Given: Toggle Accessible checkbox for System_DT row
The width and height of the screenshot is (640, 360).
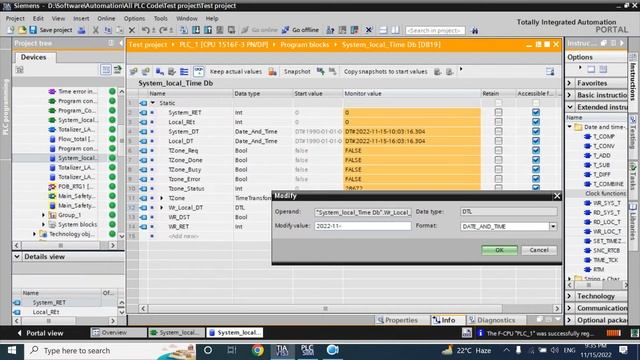Looking at the screenshot, I should (536, 131).
